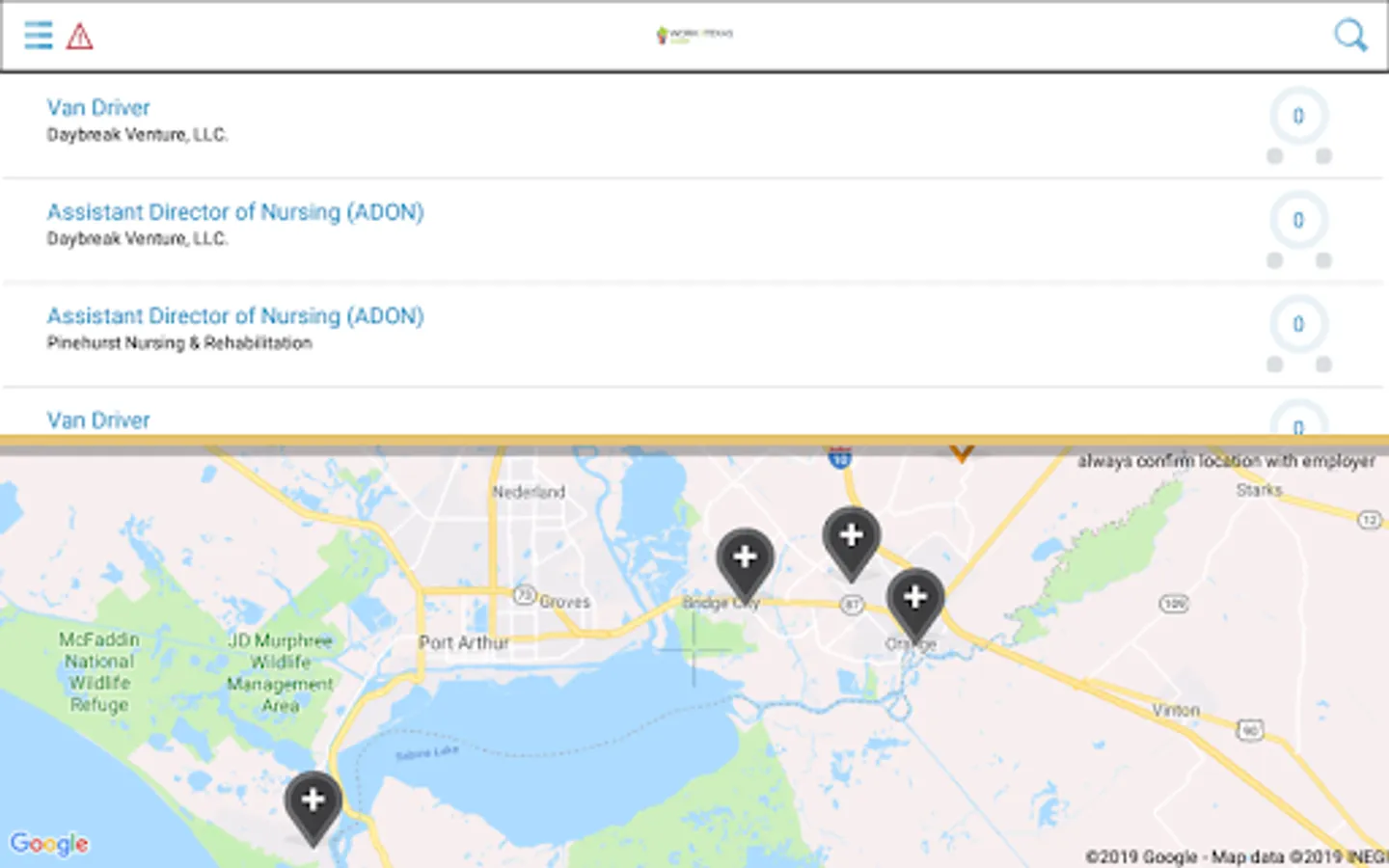
Task: Select the map pin above the route 87 shield
Action: pos(851,544)
